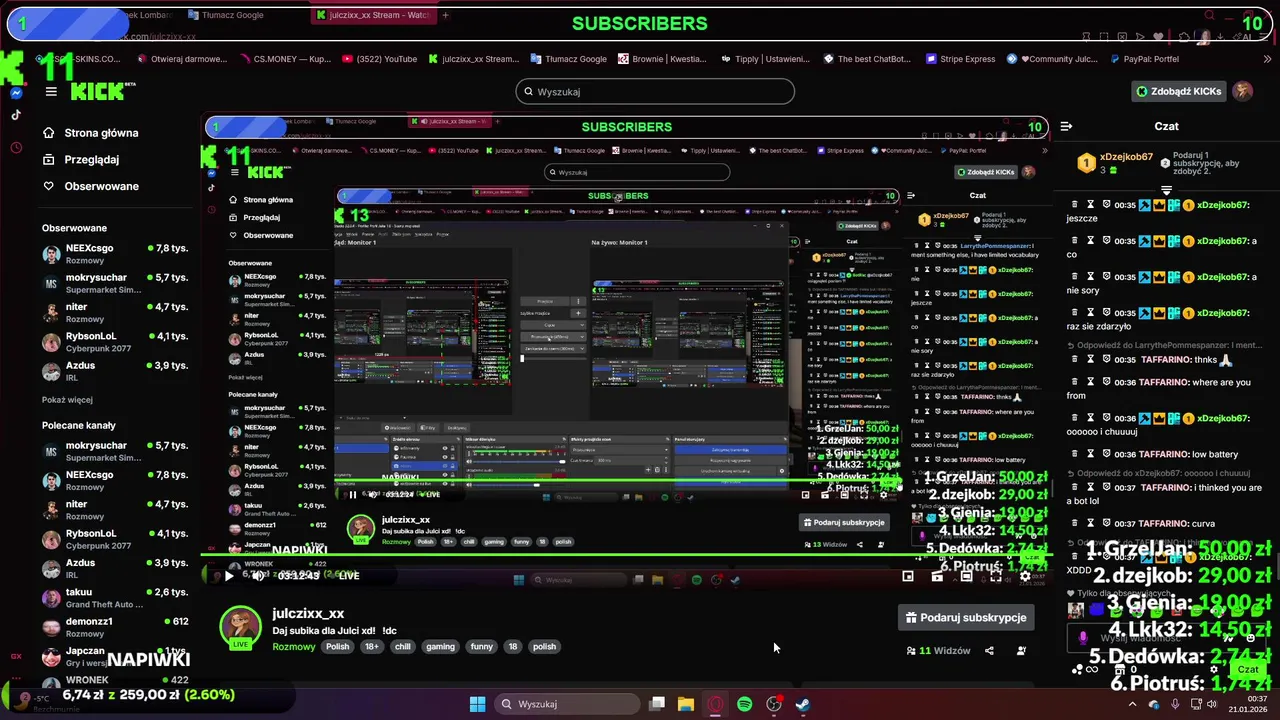Mute the stream volume speaker

click(x=258, y=576)
